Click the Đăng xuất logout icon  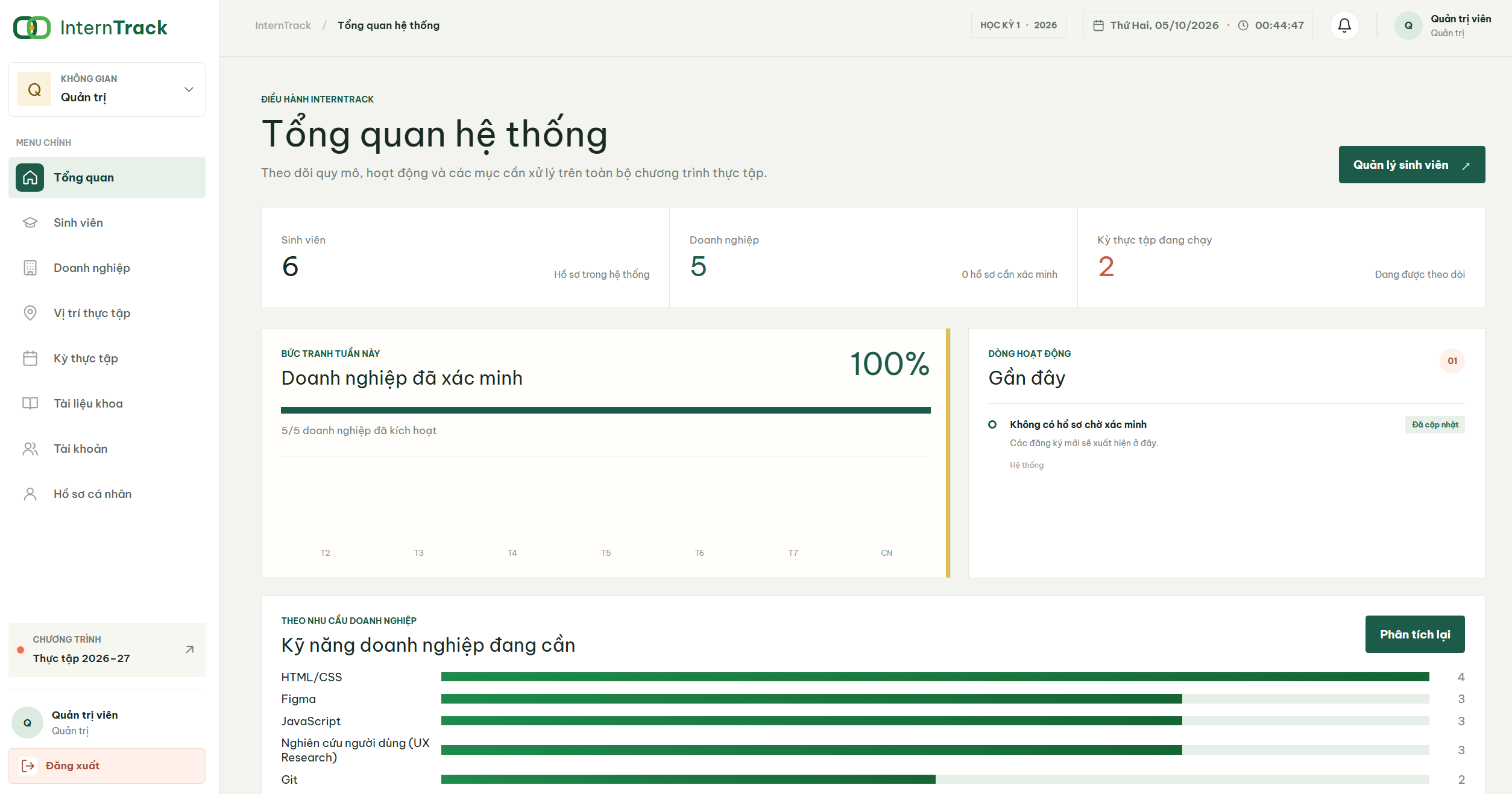28,766
